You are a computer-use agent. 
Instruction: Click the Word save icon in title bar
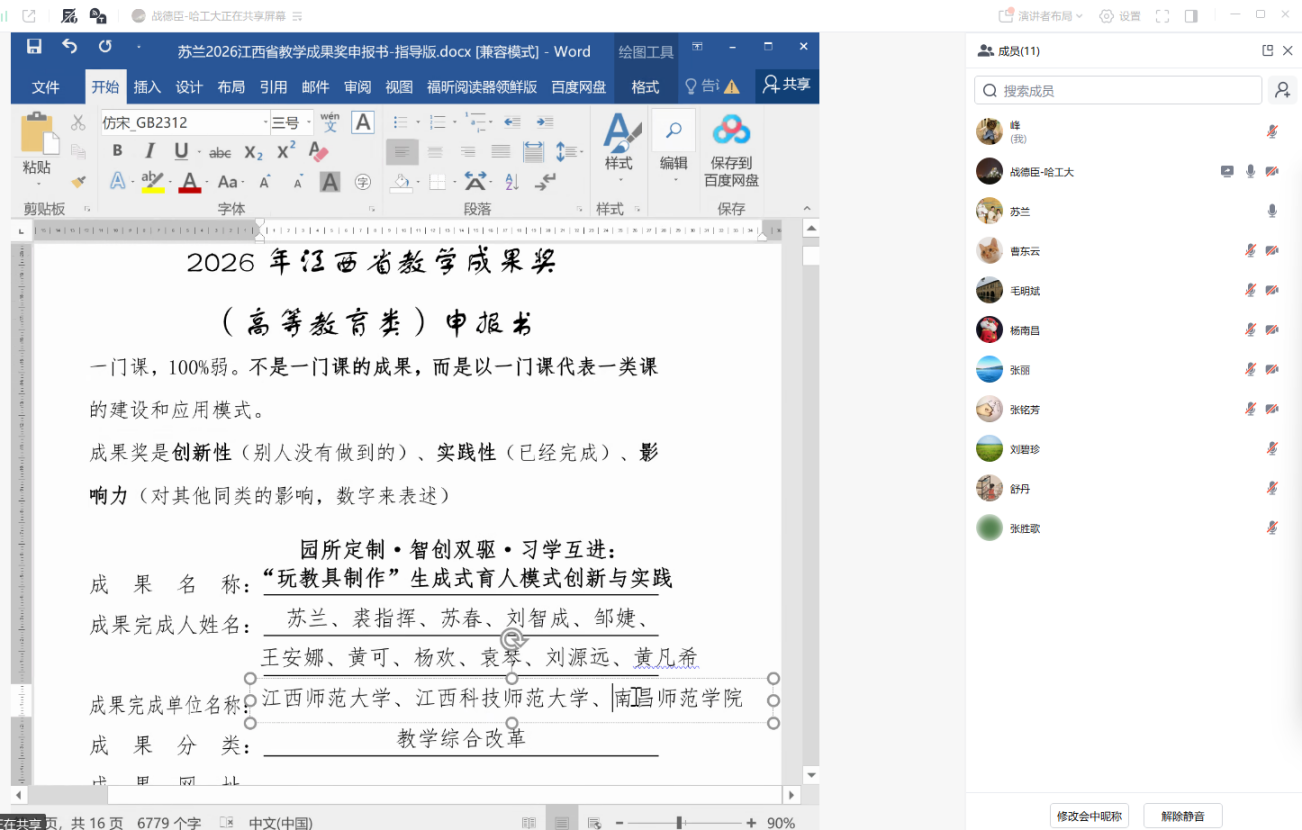pyautogui.click(x=34, y=47)
